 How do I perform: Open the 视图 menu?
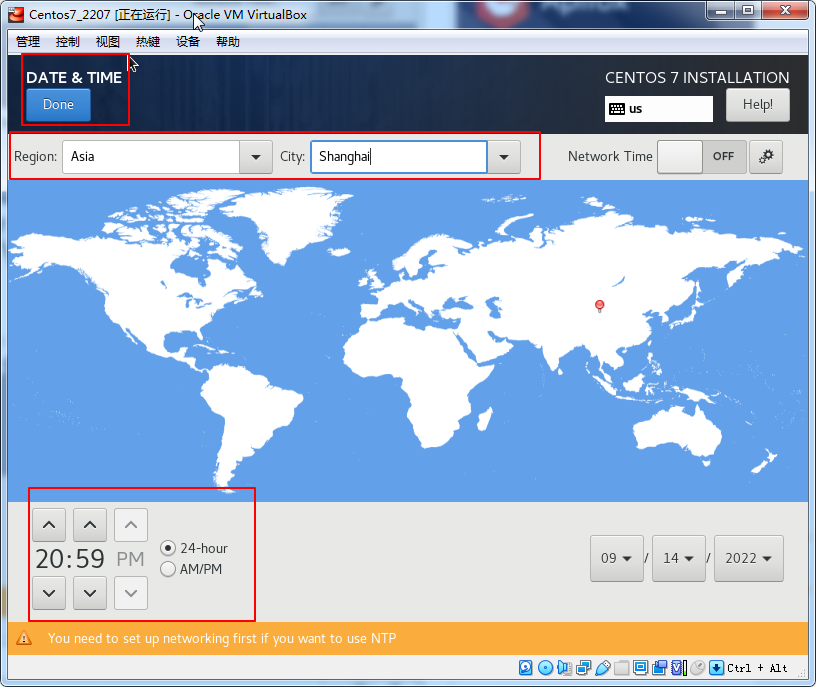pyautogui.click(x=108, y=42)
